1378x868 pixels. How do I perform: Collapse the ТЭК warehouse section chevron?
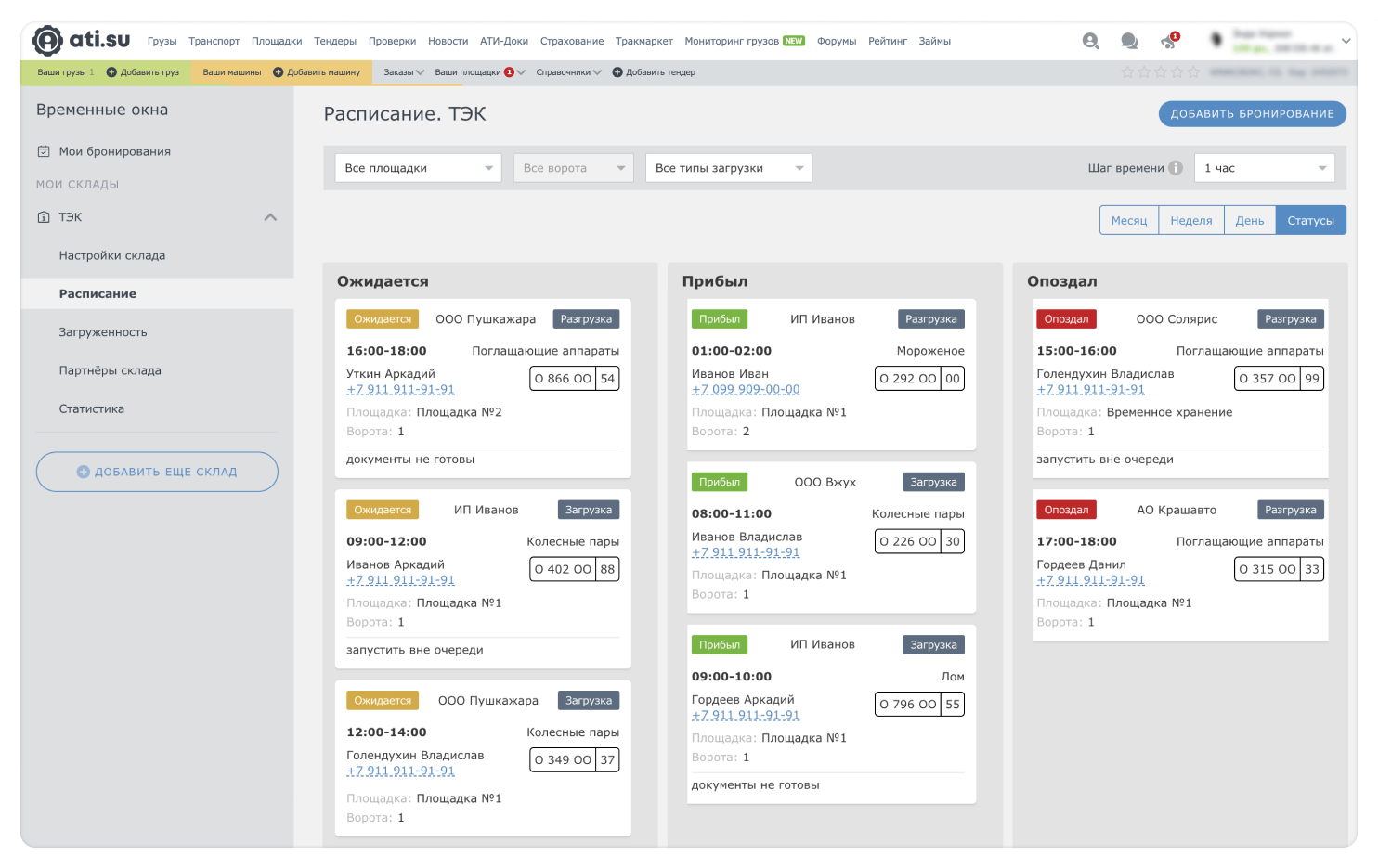click(270, 217)
